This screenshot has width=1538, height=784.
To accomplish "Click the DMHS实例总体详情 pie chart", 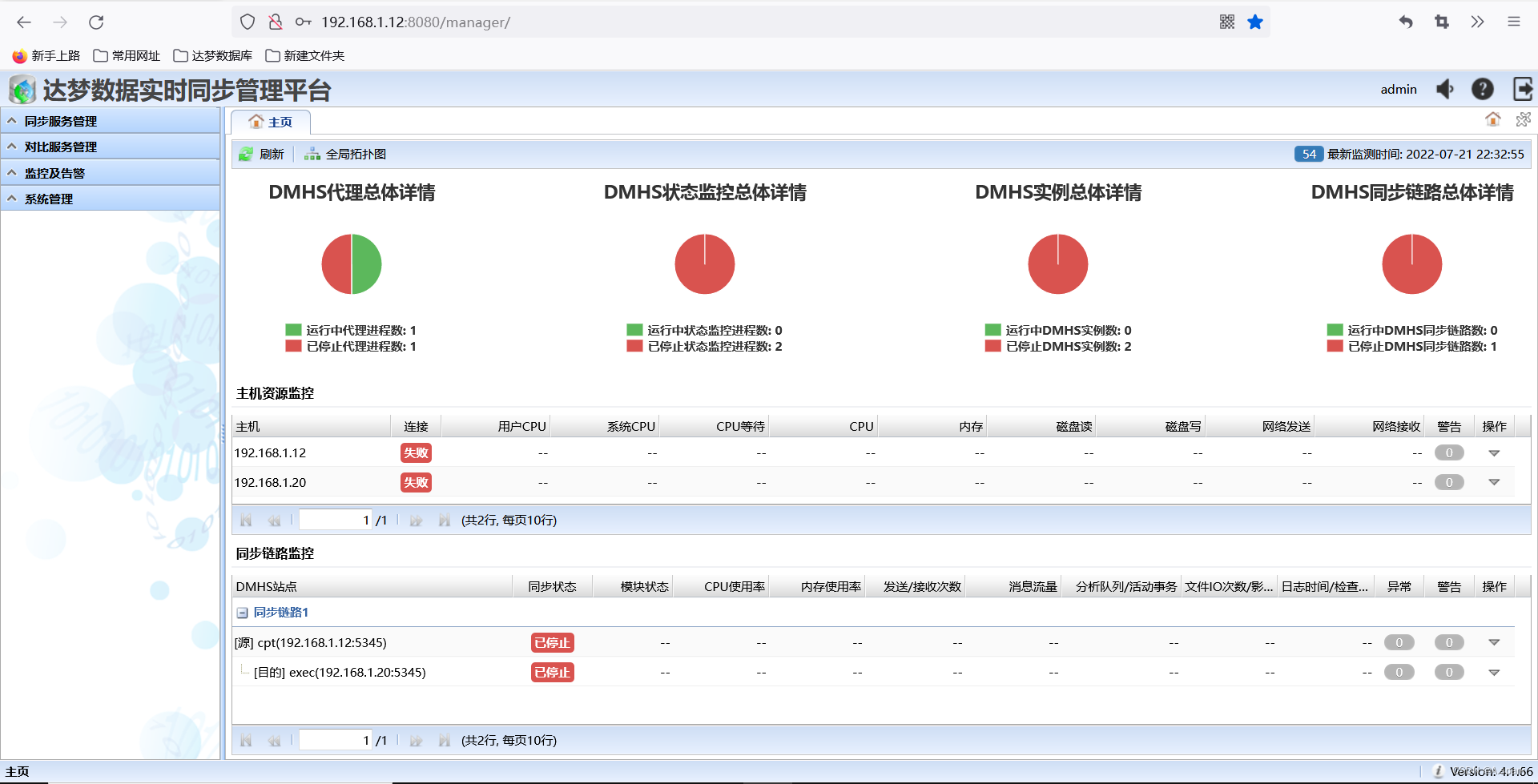I will click(1058, 264).
